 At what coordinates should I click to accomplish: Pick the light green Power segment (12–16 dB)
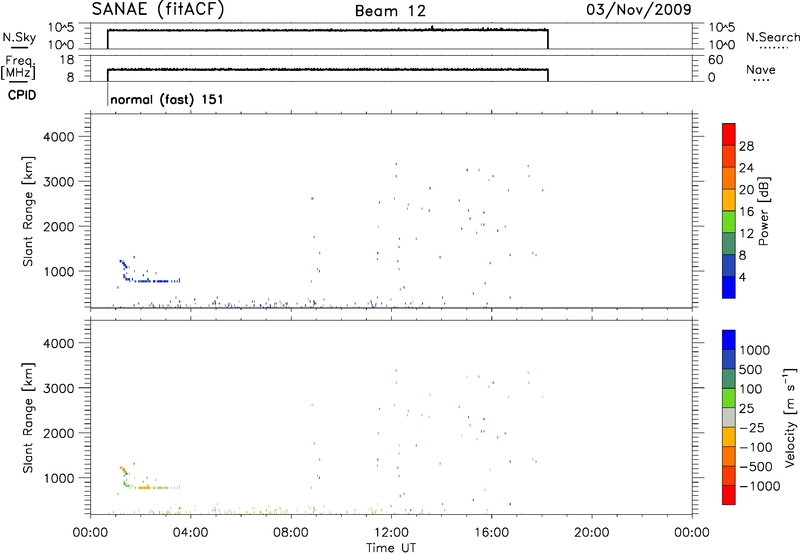[729, 221]
